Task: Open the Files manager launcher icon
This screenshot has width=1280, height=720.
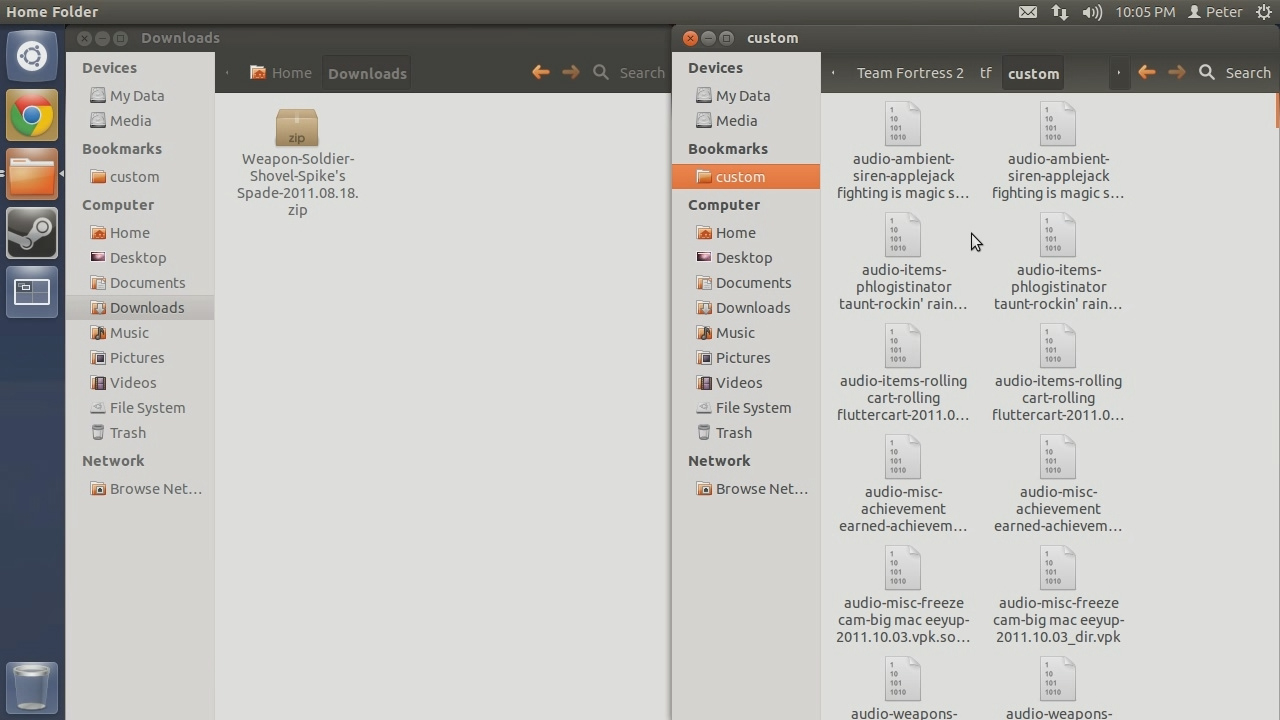Action: pyautogui.click(x=32, y=175)
